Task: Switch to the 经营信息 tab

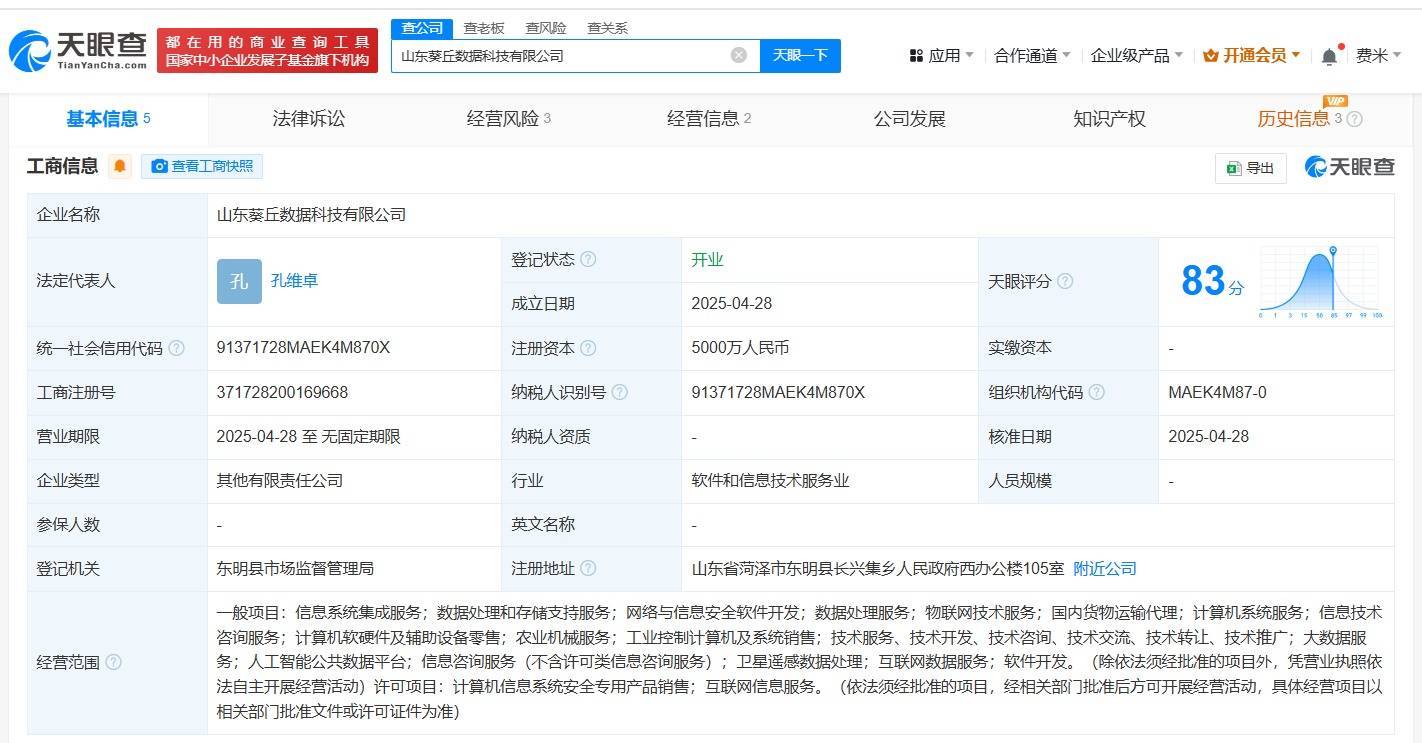Action: (709, 119)
